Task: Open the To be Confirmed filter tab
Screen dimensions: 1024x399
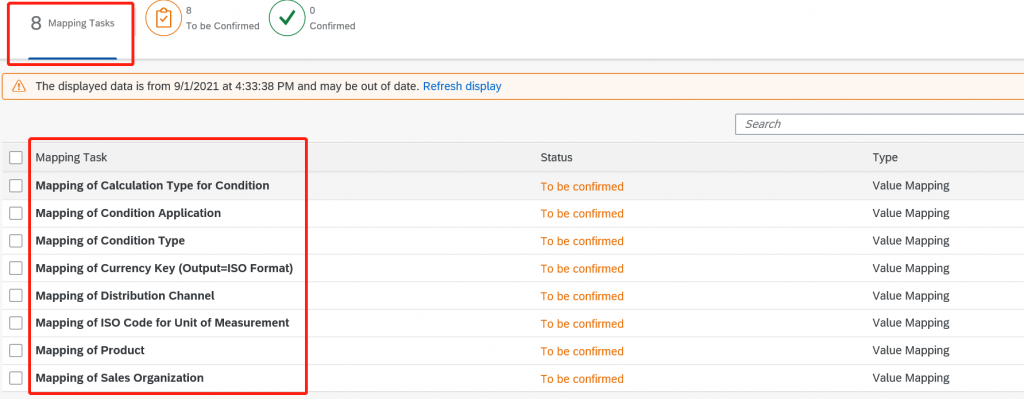Action: point(202,19)
